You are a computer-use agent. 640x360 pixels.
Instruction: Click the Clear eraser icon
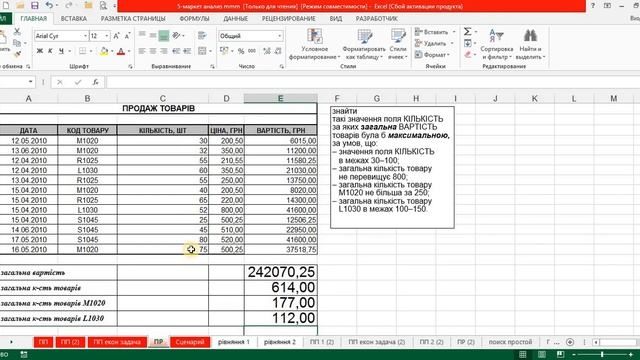[468, 54]
